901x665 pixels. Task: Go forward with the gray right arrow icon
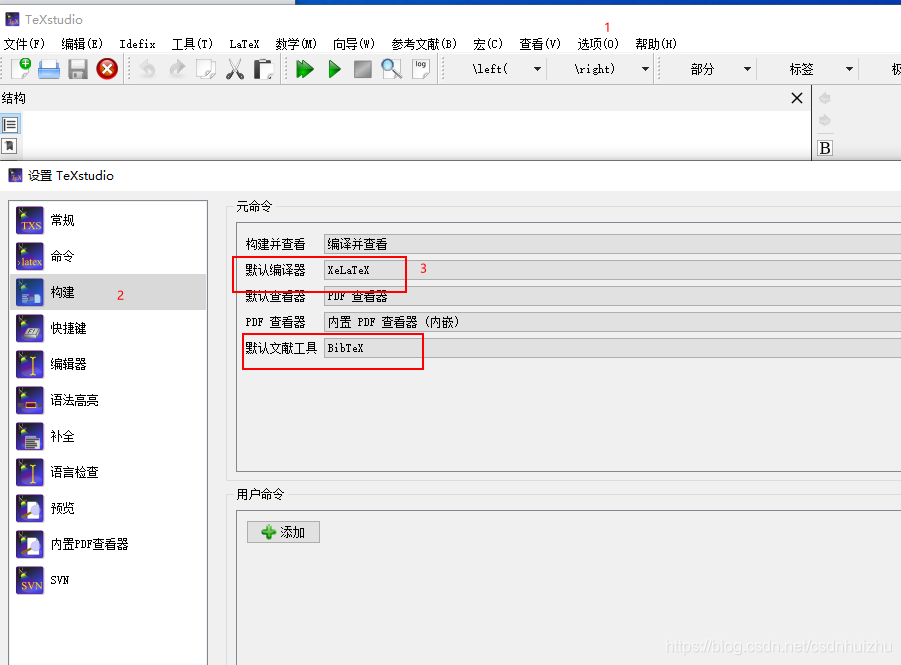825,120
